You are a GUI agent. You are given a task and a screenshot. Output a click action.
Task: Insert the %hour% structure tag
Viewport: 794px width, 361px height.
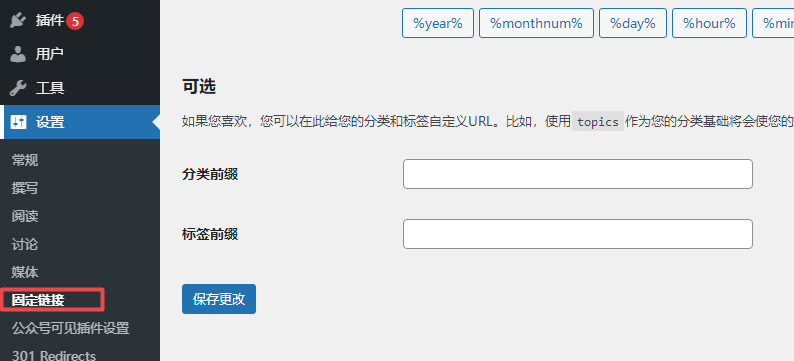coord(709,23)
